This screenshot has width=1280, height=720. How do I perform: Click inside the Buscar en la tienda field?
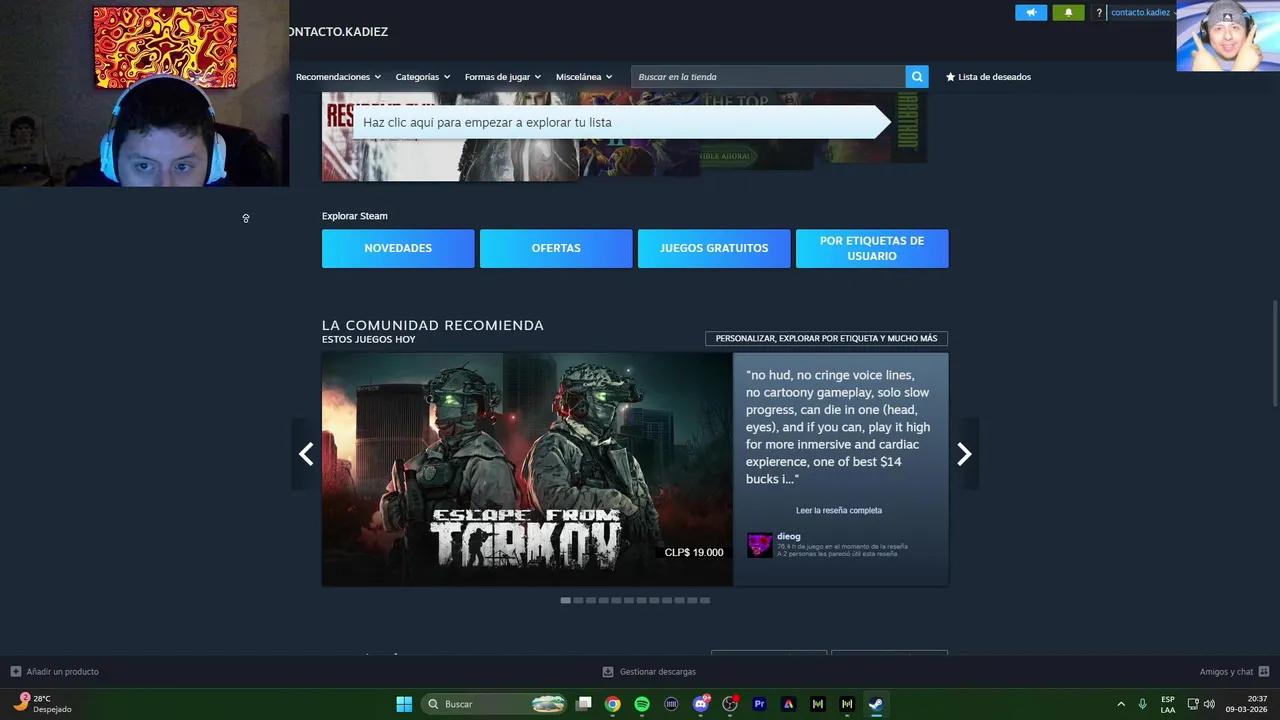tap(768, 77)
